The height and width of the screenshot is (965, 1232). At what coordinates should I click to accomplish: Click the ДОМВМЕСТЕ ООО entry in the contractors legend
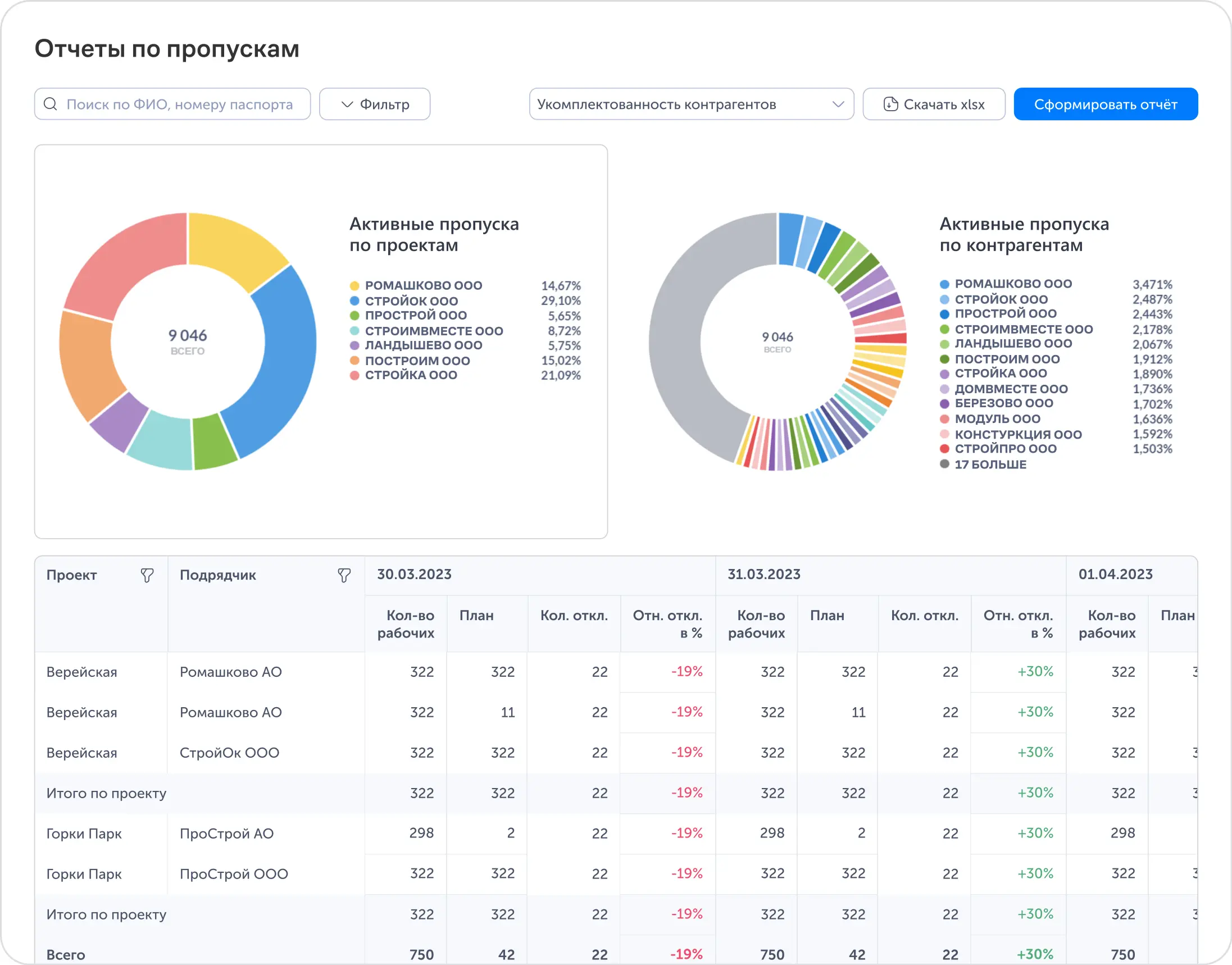pyautogui.click(x=1011, y=389)
